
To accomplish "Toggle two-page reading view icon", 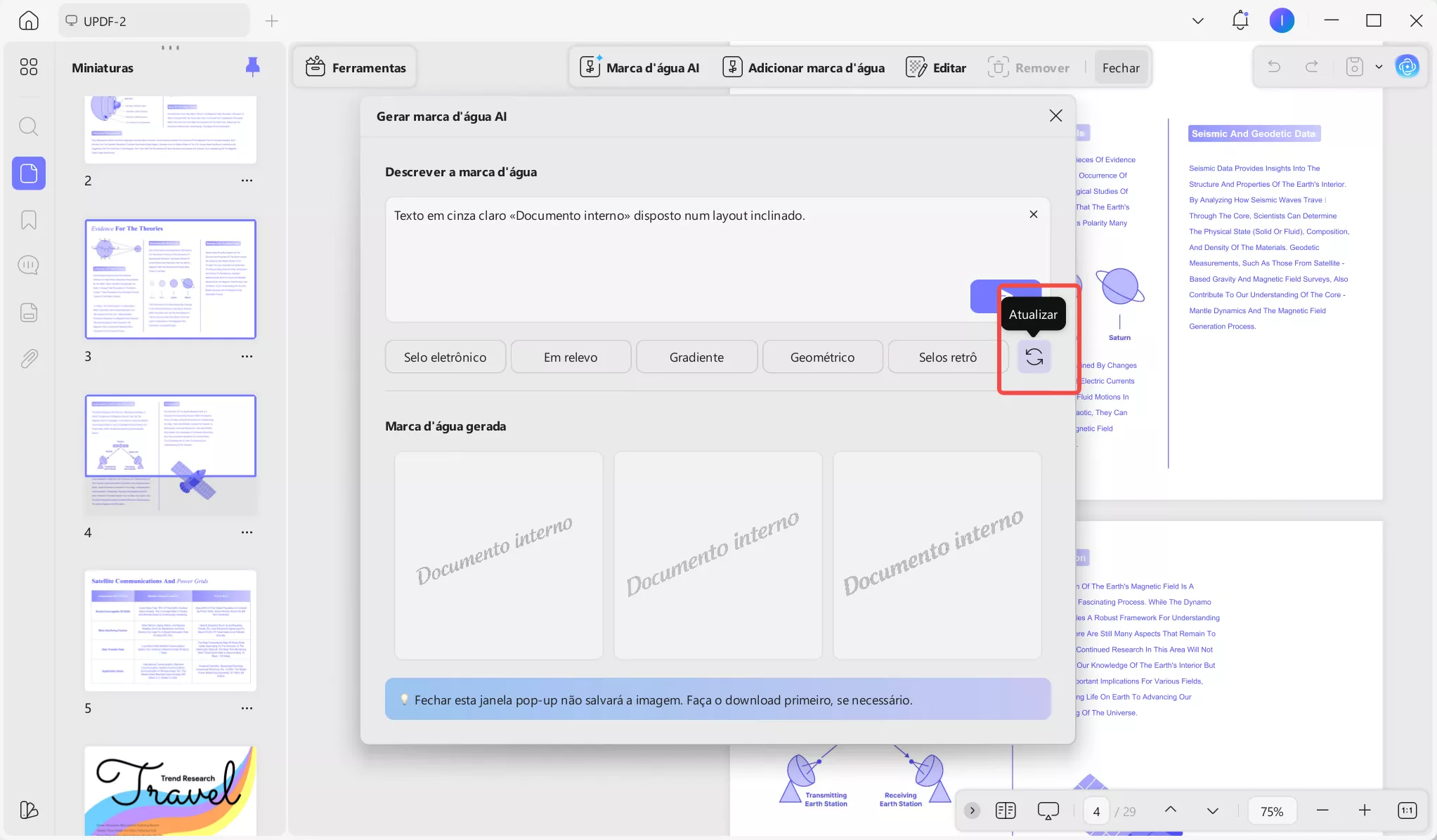I will point(1006,811).
